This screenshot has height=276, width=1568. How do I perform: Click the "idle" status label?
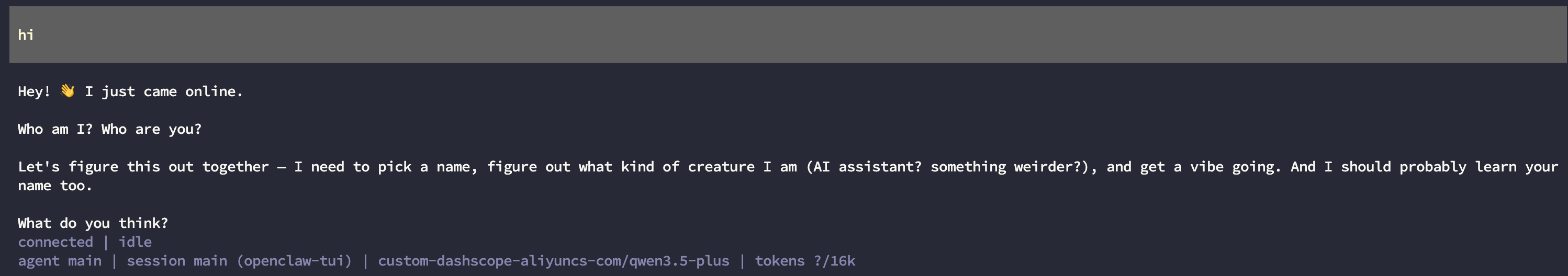click(x=135, y=242)
